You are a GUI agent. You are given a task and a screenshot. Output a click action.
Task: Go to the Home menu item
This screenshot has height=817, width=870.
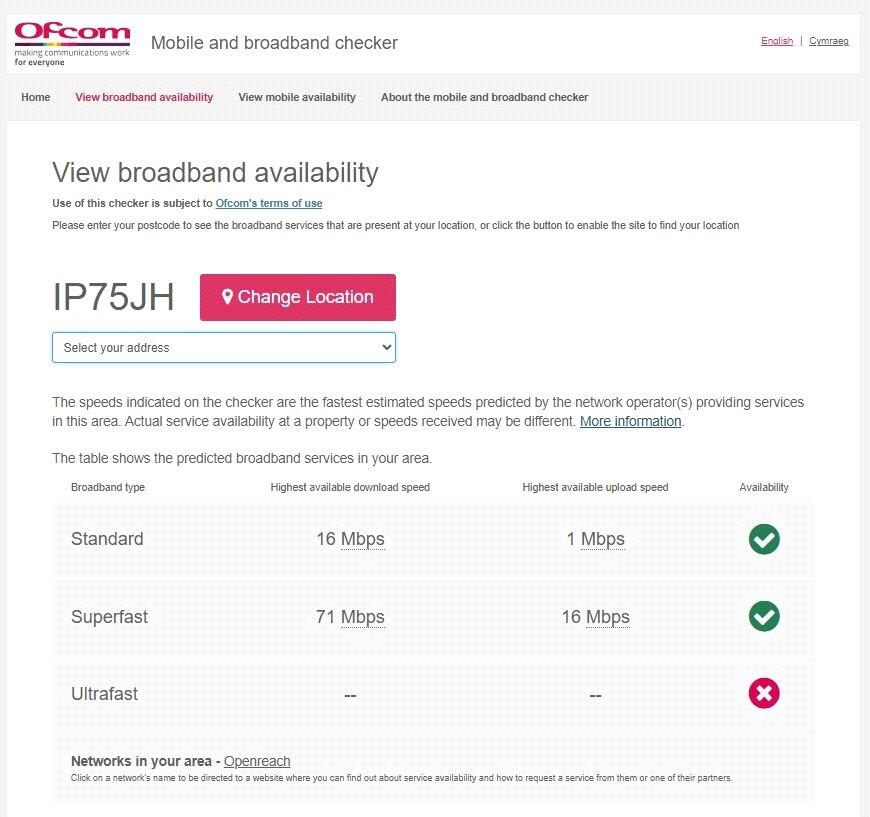[x=36, y=98]
